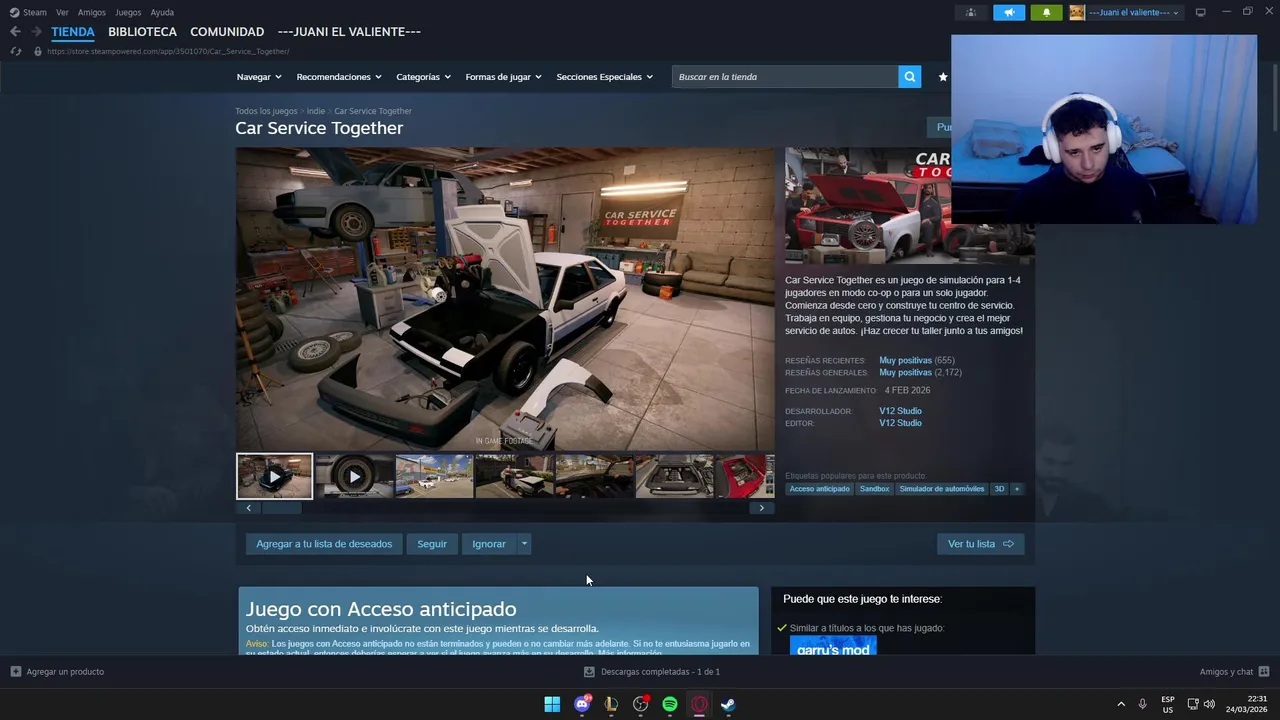
Task: Click the Steam forward navigation arrow
Action: 36,32
